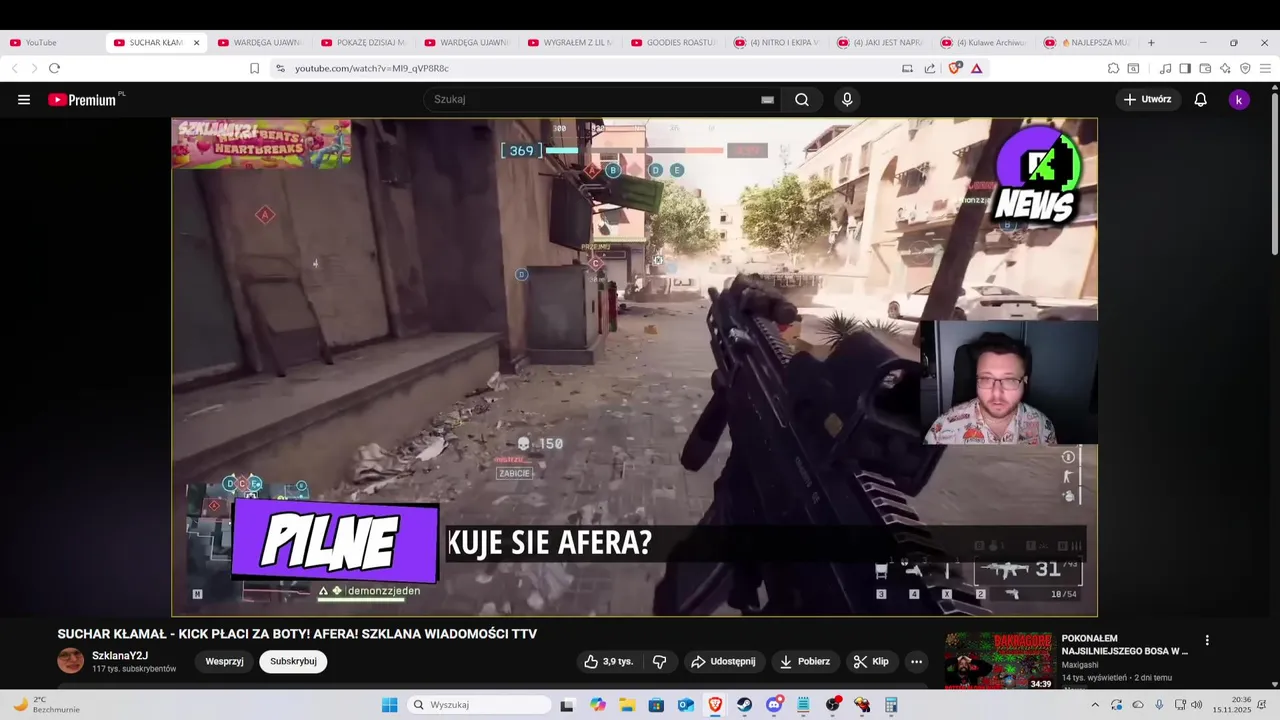
Task: Open File Explorer from the taskbar
Action: (627, 705)
